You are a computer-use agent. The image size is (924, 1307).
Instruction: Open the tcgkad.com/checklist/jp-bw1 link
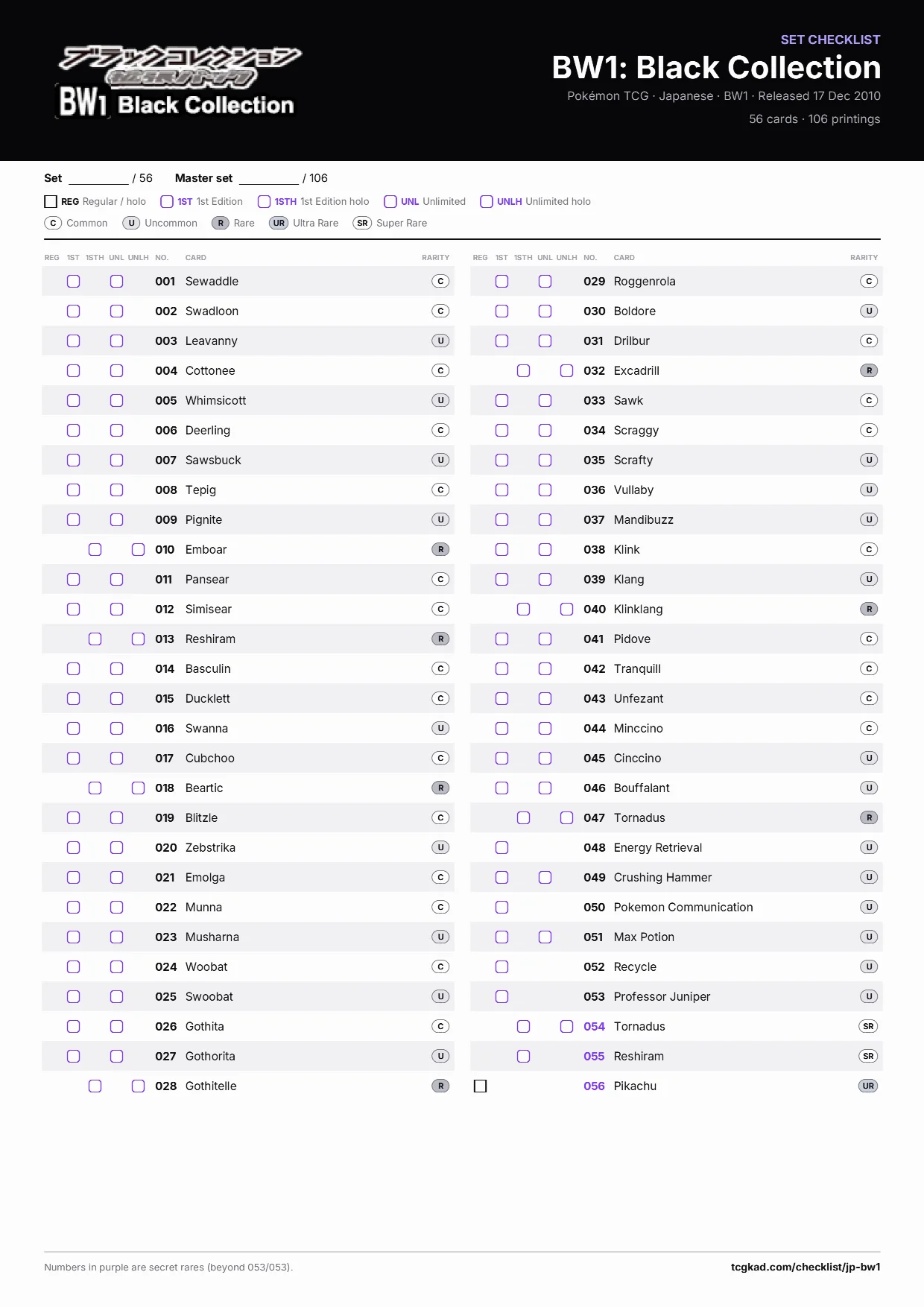point(806,1267)
